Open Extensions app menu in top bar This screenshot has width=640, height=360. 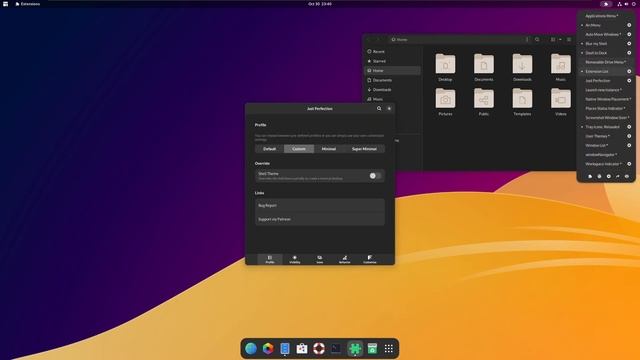point(28,4)
